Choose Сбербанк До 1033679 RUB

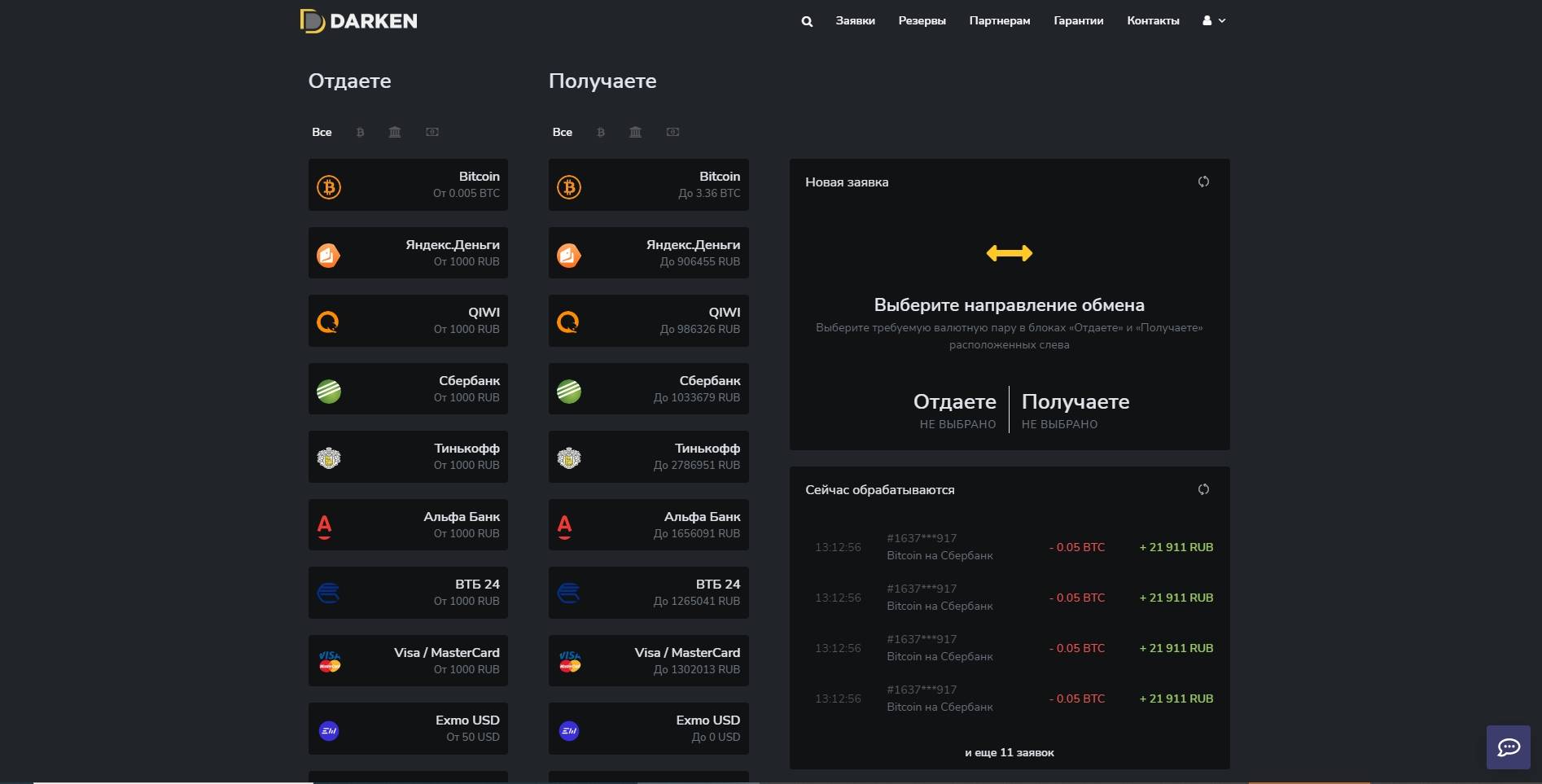[649, 389]
